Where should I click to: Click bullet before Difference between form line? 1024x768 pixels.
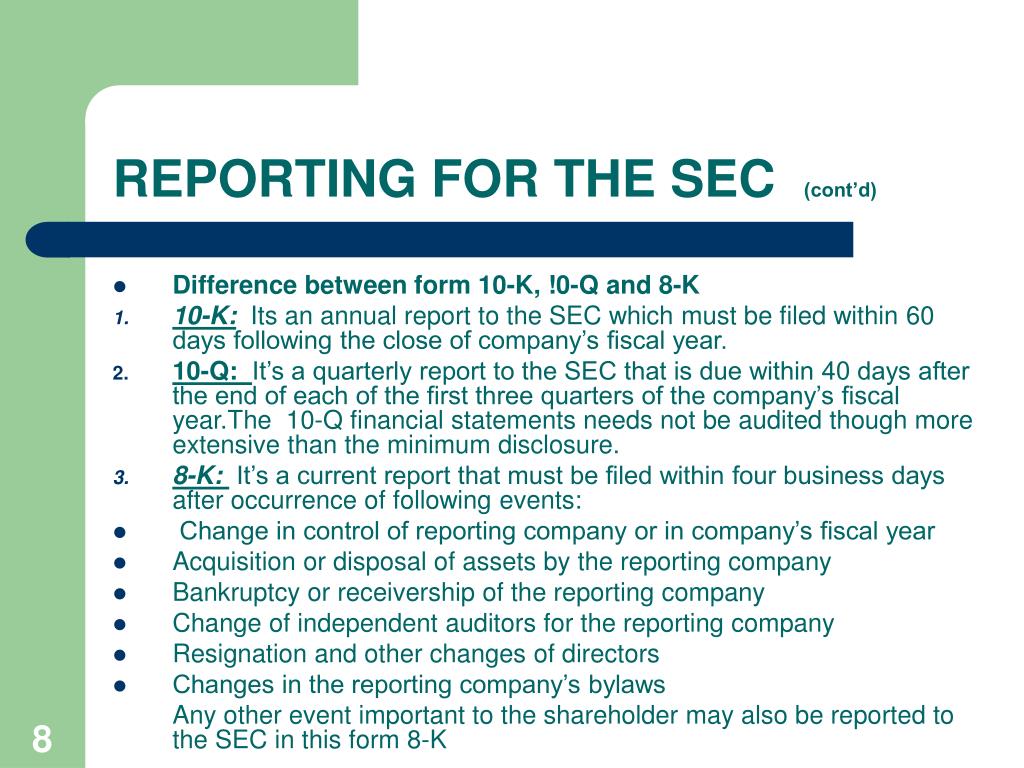coord(120,287)
